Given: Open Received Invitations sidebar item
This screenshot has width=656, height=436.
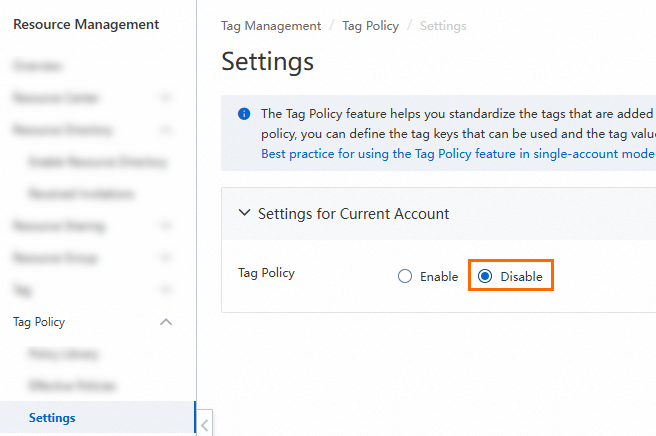Looking at the screenshot, I should (x=82, y=194).
